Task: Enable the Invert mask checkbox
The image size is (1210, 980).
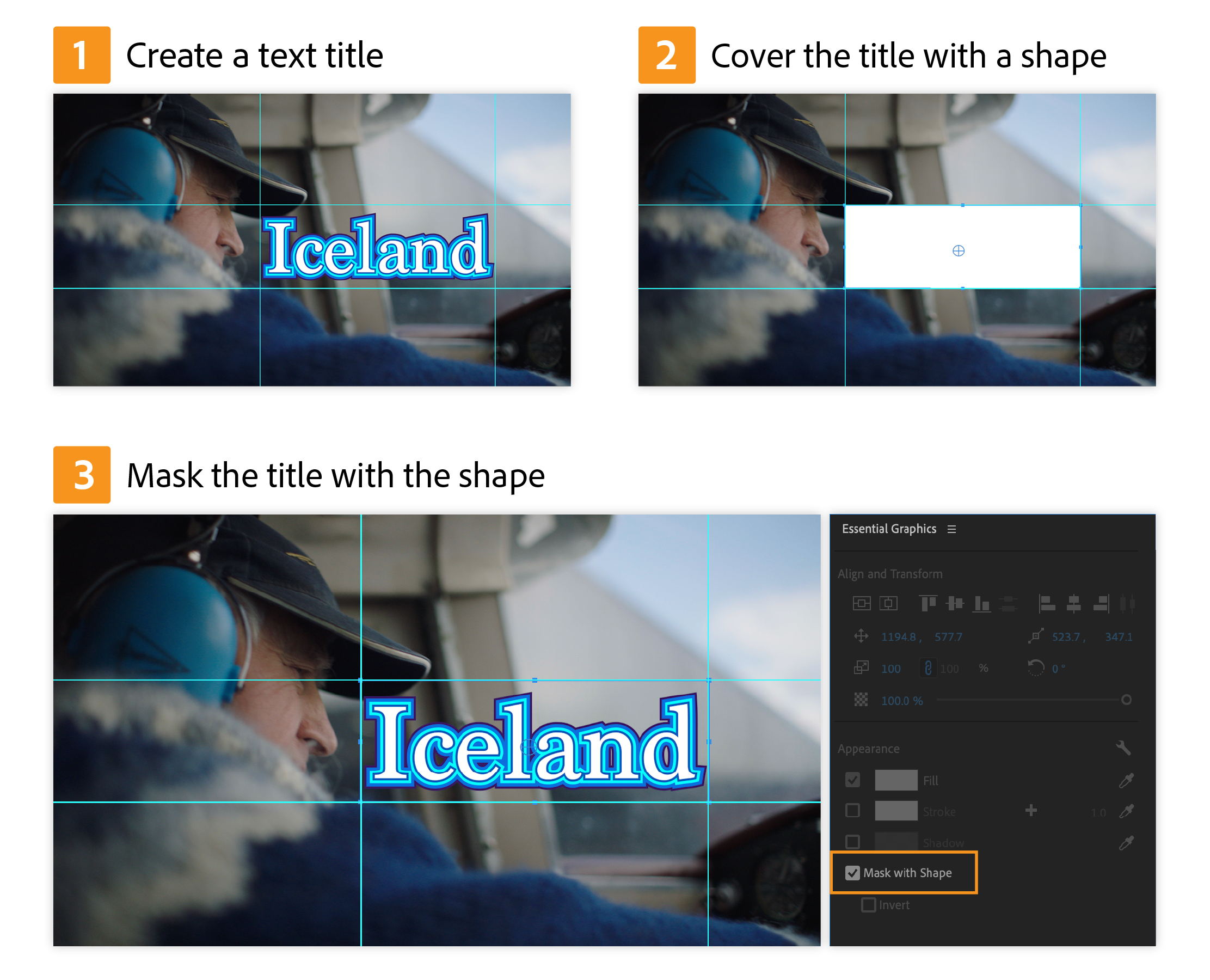Action: click(869, 904)
